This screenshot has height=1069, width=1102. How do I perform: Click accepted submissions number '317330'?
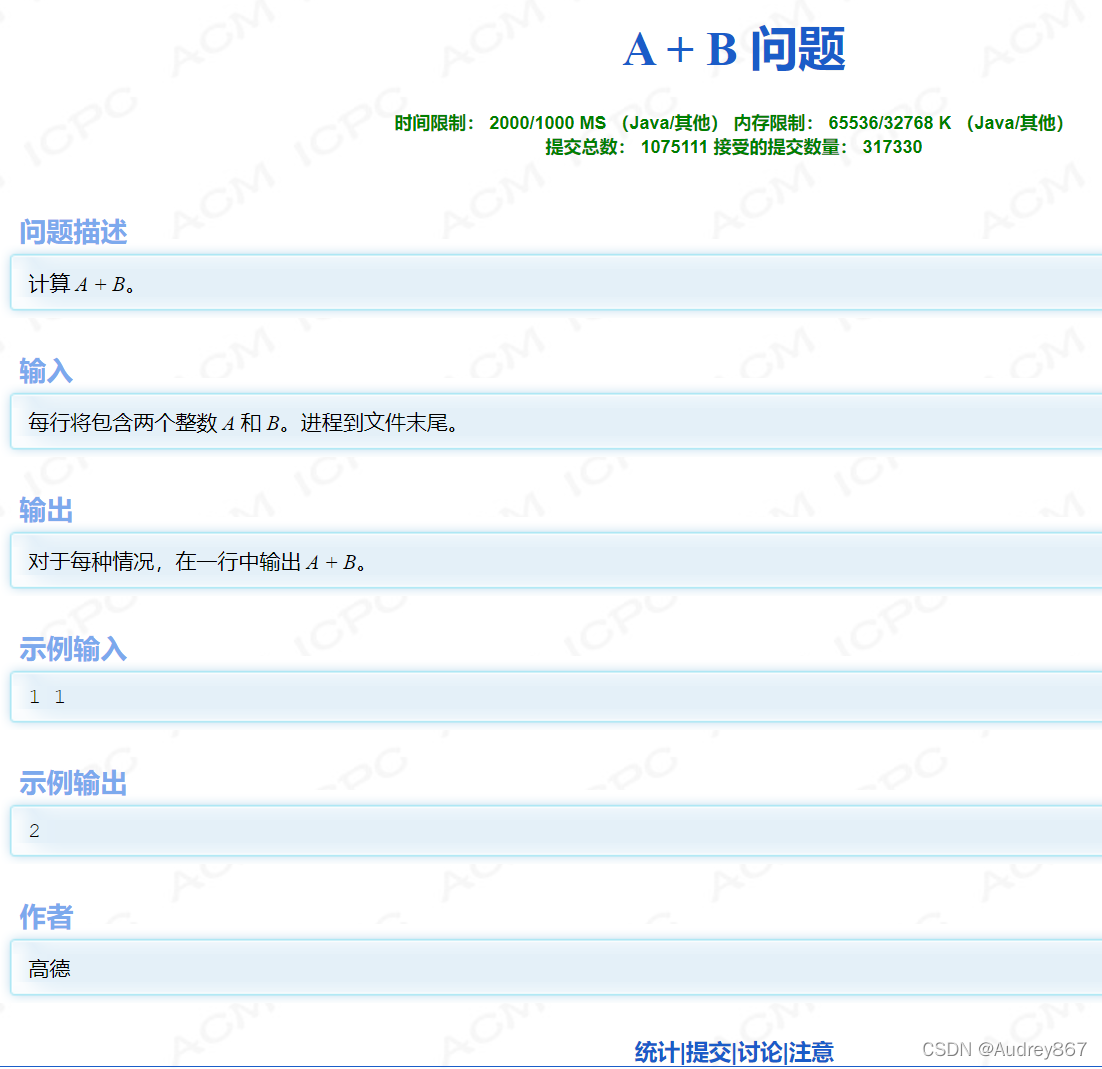[893, 147]
